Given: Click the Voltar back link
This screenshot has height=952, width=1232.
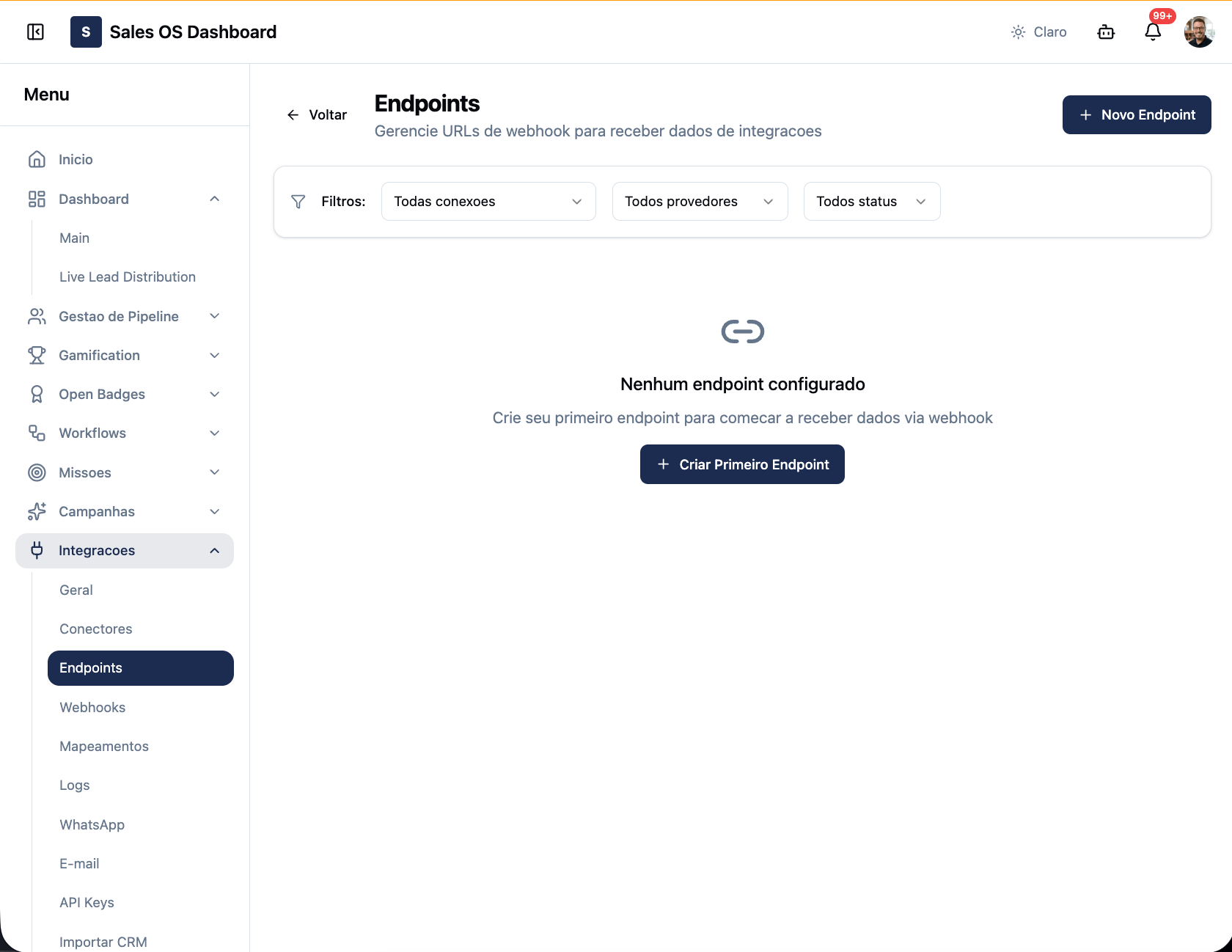Looking at the screenshot, I should (317, 114).
